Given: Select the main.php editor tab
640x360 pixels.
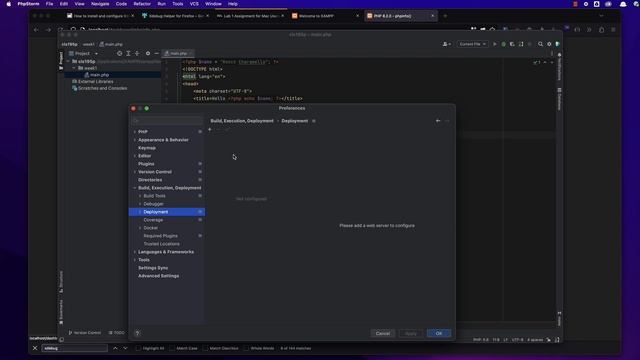Looking at the screenshot, I should [x=178, y=53].
